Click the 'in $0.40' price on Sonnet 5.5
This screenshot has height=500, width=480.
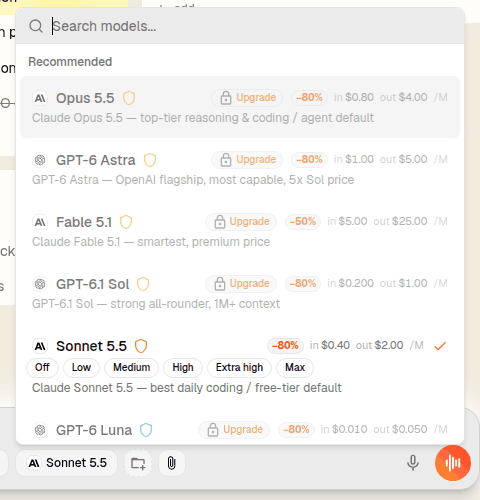(x=330, y=345)
